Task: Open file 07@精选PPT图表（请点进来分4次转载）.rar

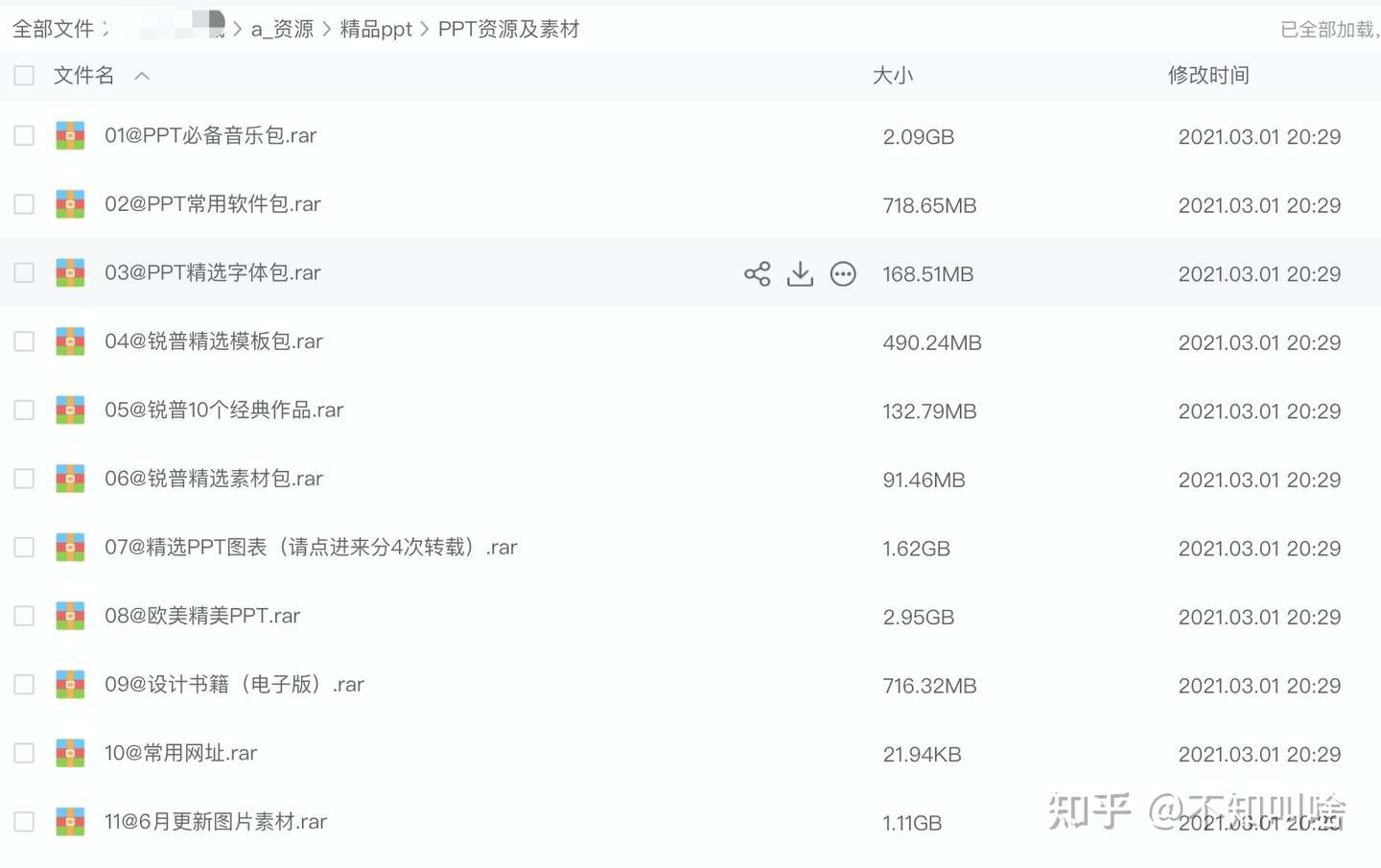Action: tap(311, 547)
